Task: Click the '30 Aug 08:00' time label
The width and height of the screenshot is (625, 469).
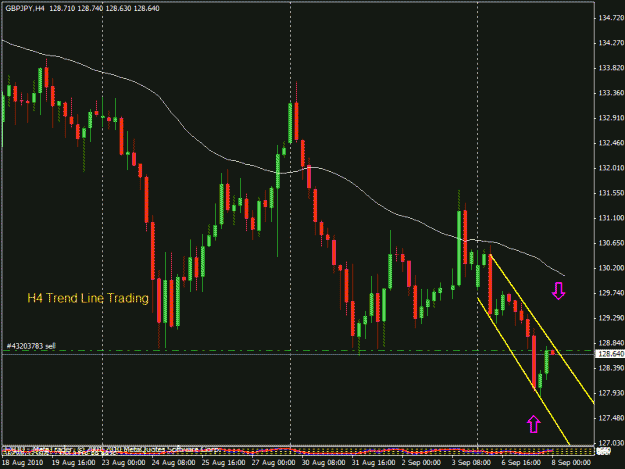Action: (323, 463)
